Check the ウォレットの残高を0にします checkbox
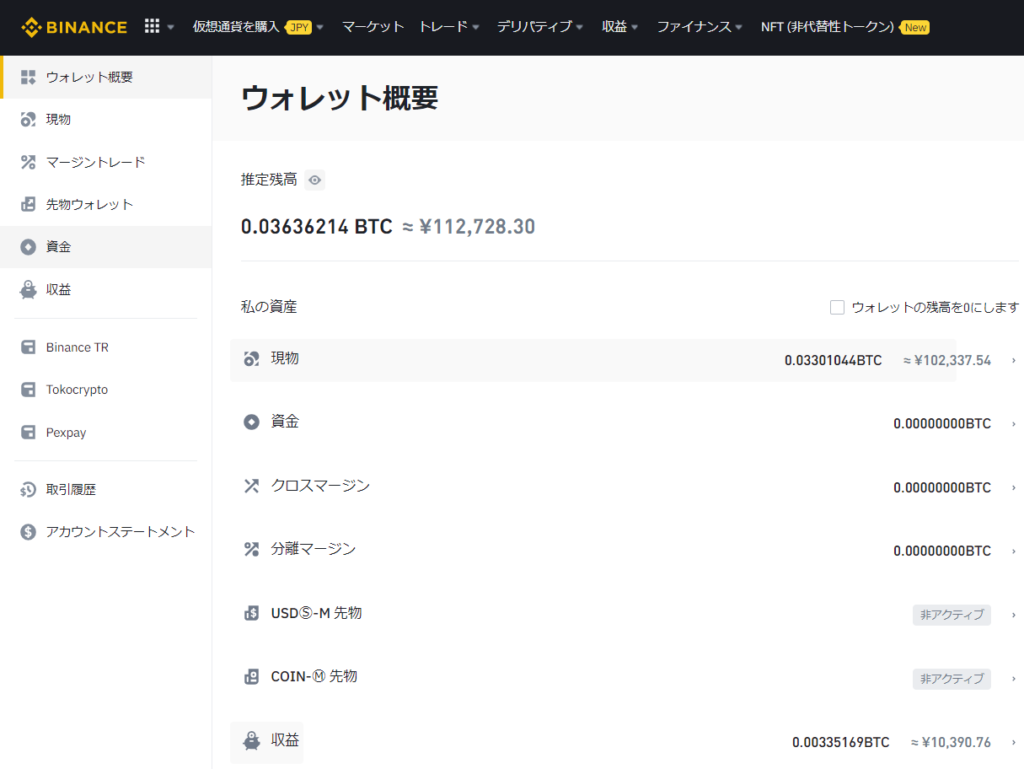1024x769 pixels. point(837,307)
